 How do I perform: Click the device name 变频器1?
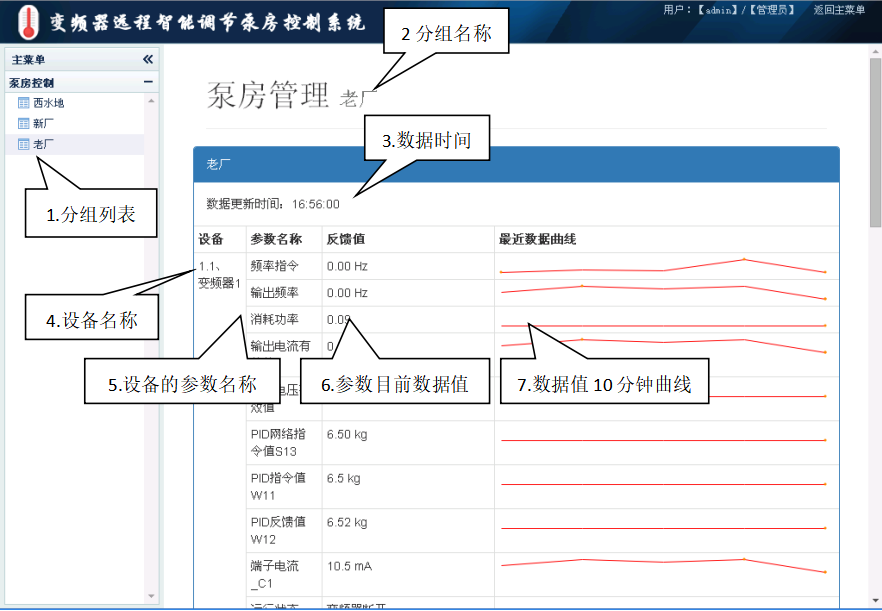coord(219,283)
